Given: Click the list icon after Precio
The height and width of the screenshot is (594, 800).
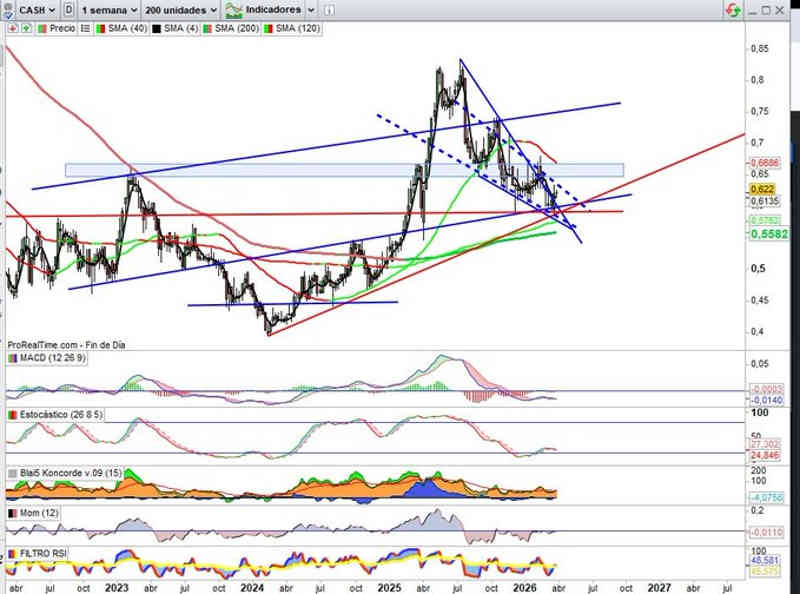Looking at the screenshot, I should coord(84,28).
